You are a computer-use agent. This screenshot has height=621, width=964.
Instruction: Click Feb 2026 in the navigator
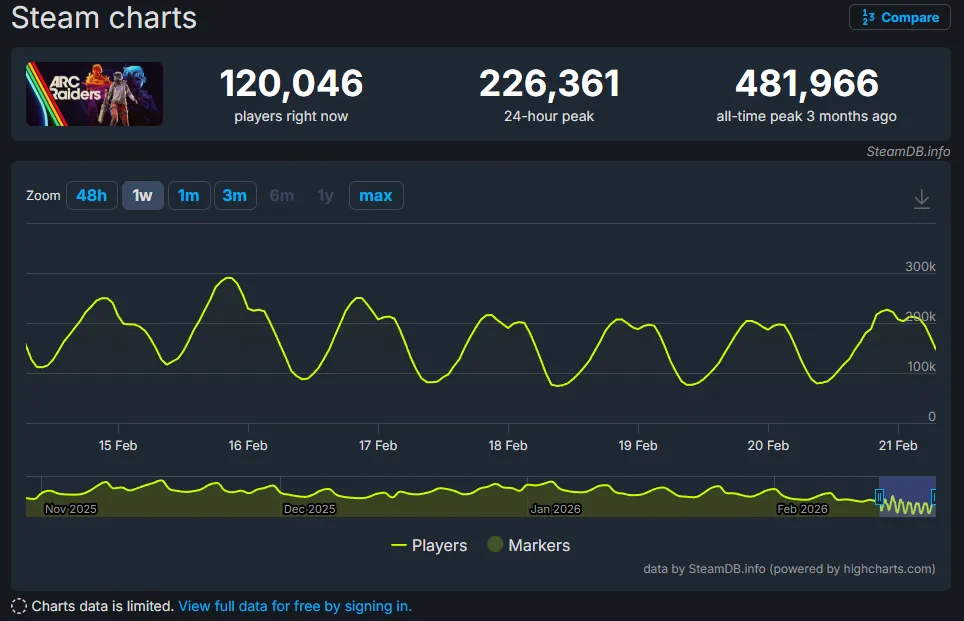[x=802, y=509]
